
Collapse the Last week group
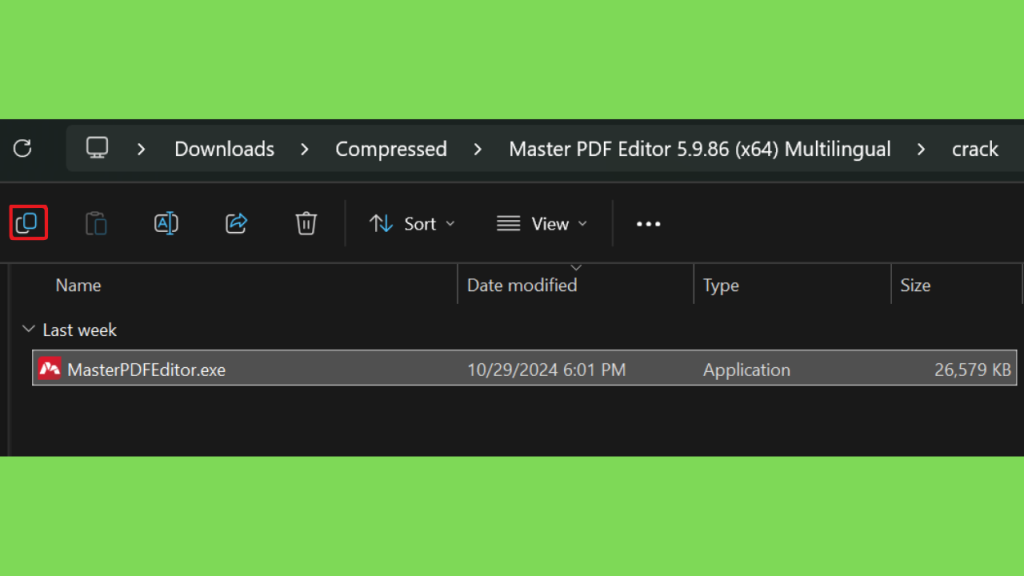(28, 329)
